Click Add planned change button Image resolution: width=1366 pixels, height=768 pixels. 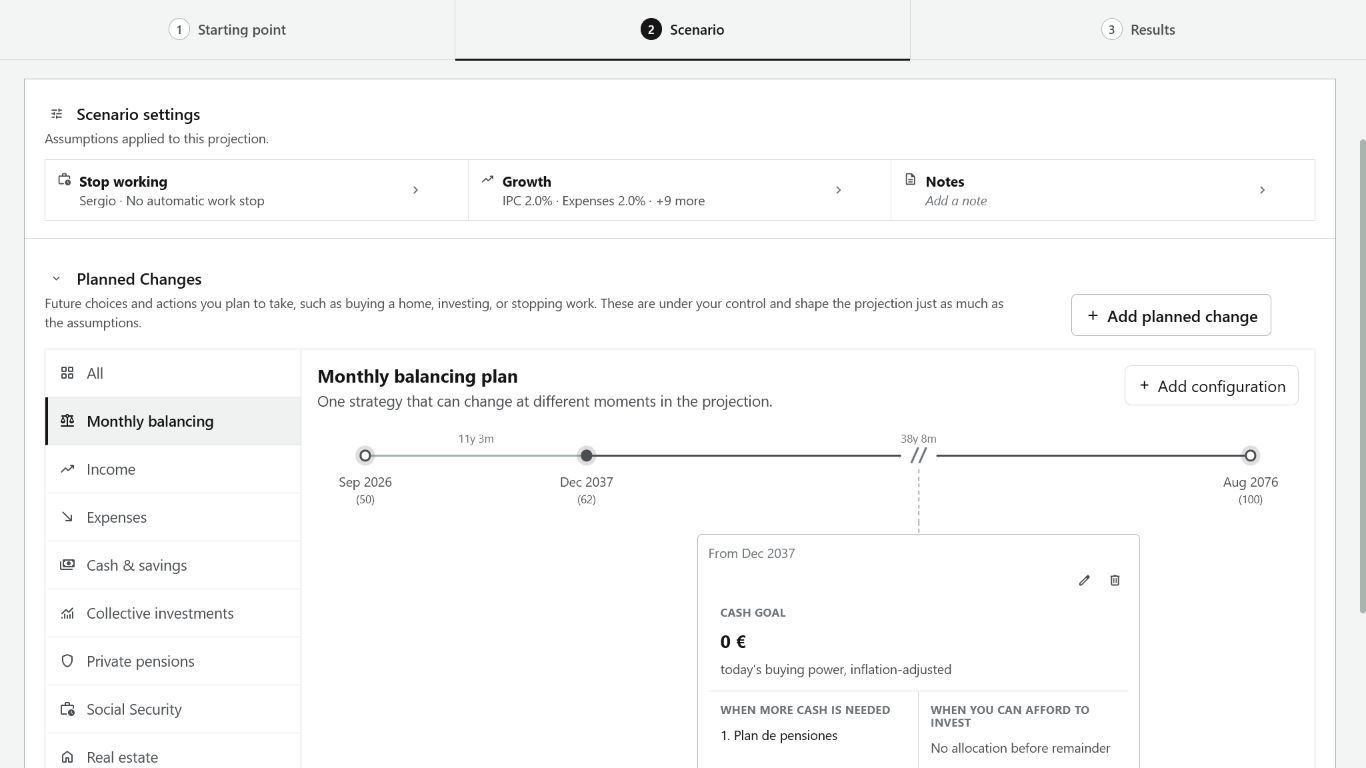1171,315
